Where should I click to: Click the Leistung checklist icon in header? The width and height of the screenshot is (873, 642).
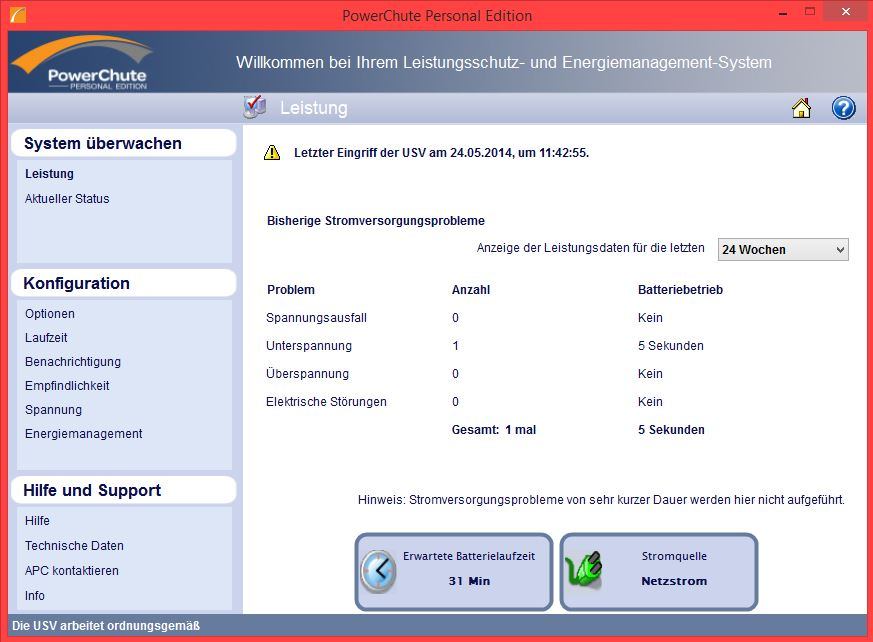(x=254, y=107)
